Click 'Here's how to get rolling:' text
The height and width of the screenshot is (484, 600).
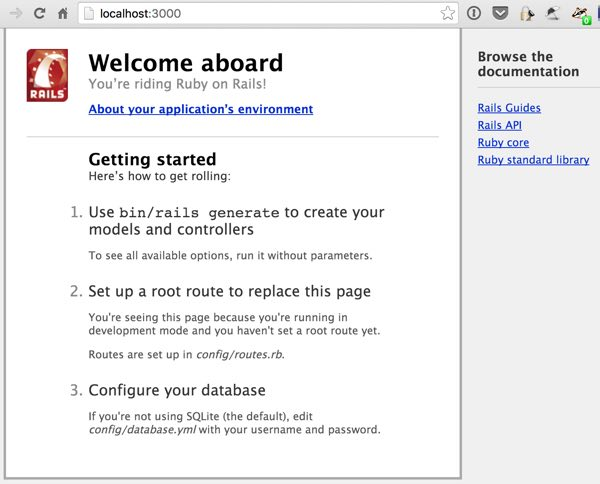point(160,176)
